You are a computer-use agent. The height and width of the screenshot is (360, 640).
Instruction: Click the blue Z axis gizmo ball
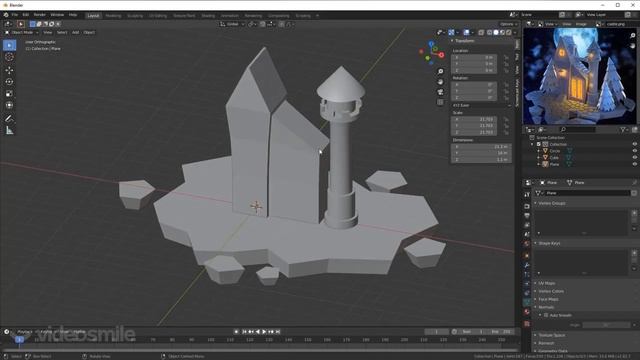(x=431, y=43)
